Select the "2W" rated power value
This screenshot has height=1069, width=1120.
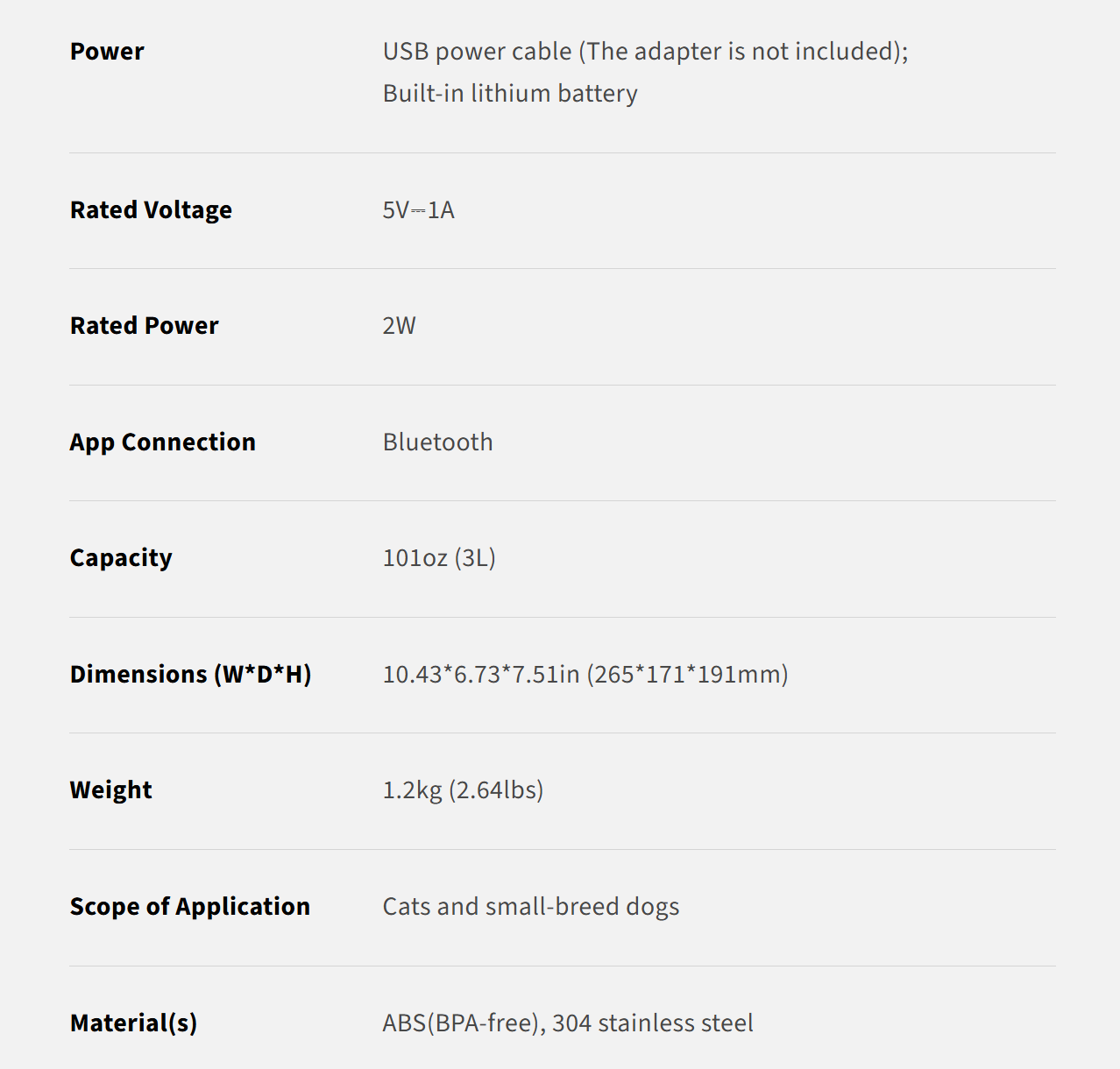pos(399,326)
